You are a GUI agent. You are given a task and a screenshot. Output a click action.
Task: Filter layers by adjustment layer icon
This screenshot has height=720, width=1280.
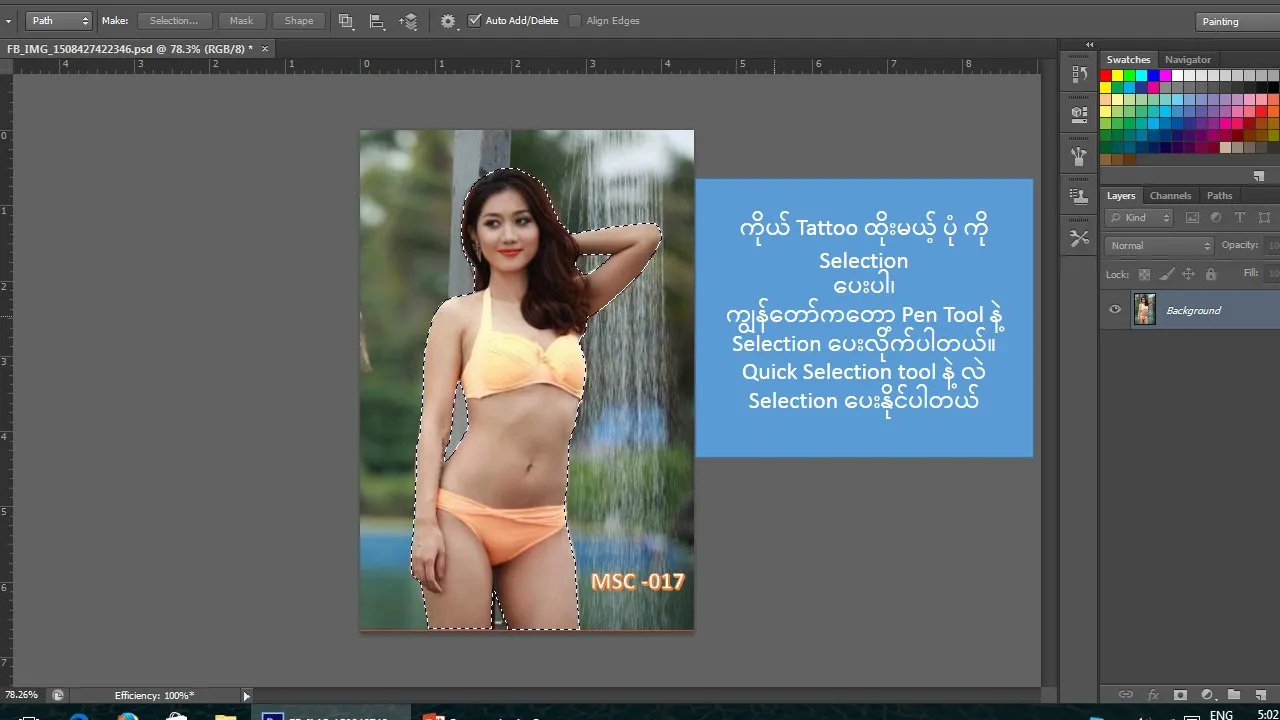pyautogui.click(x=1216, y=217)
